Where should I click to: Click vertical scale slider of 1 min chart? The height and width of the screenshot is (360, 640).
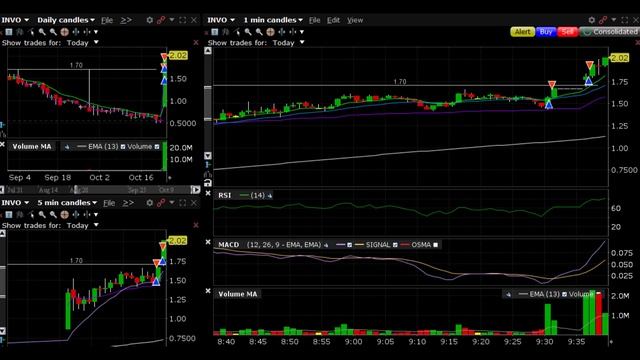click(208, 103)
